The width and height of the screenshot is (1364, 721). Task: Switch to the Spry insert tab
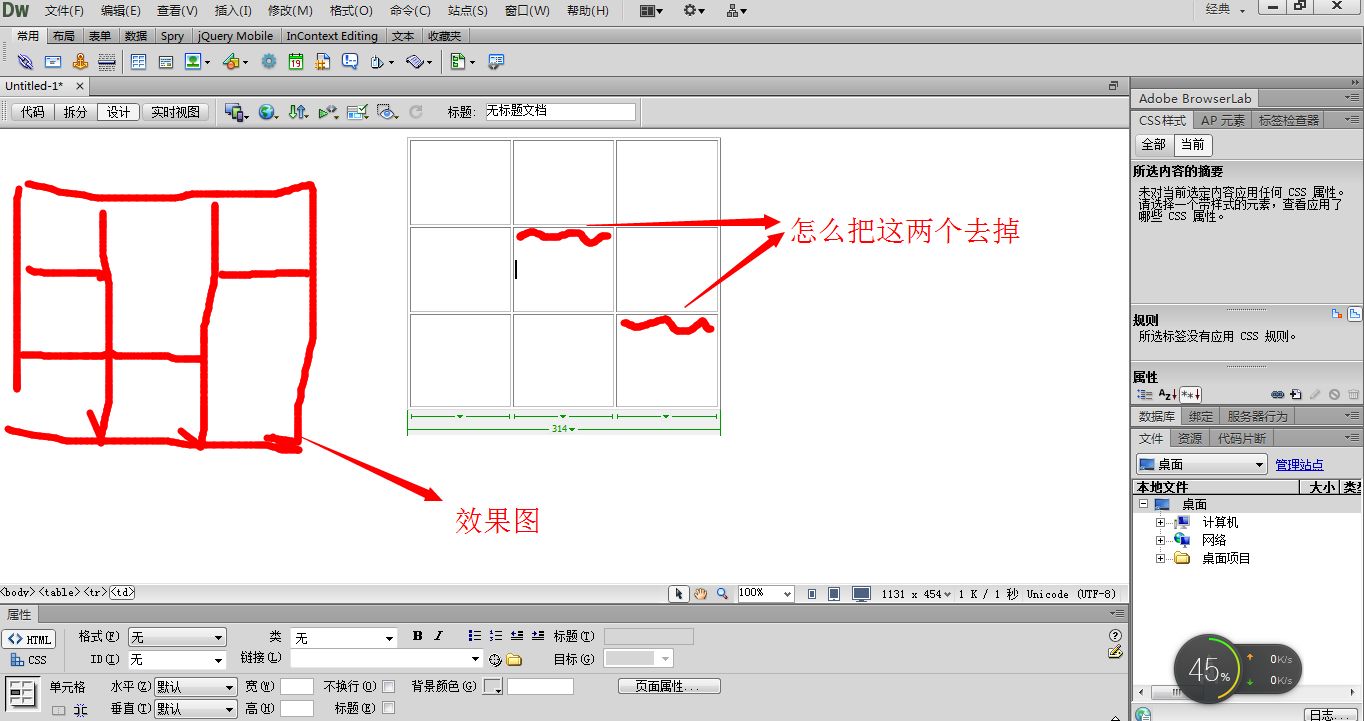pos(172,36)
